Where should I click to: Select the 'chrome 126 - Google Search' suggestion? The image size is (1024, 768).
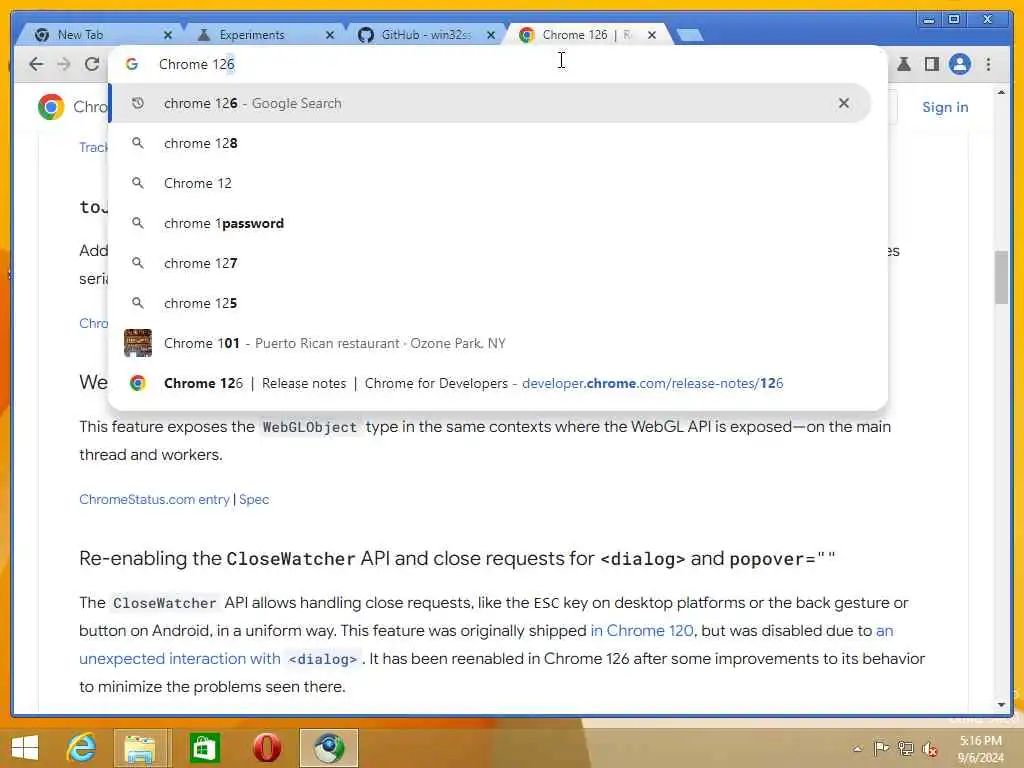click(x=490, y=103)
